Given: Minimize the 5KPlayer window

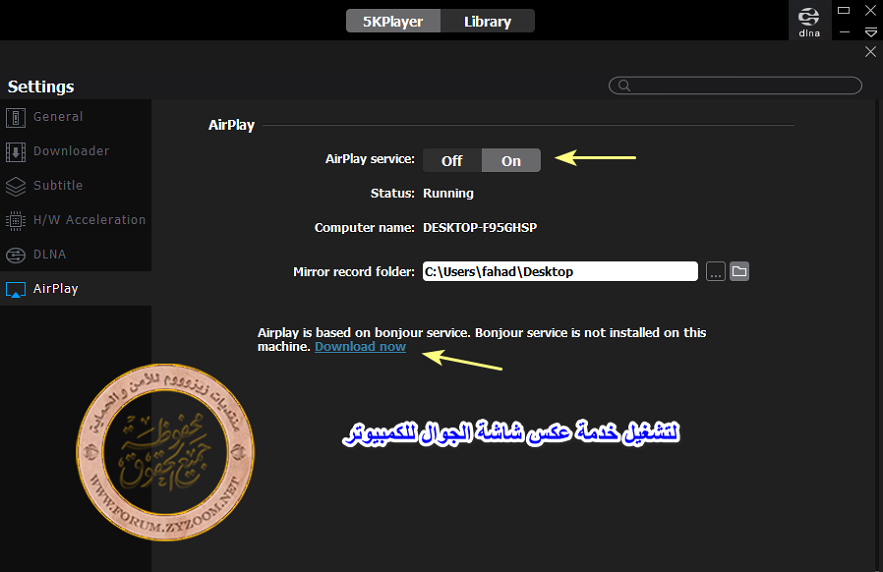Looking at the screenshot, I should (844, 33).
